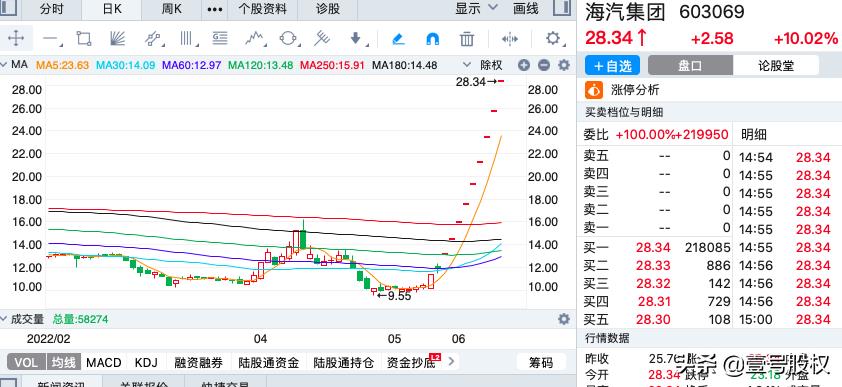Select the MACD indicator
Screen dimensions: 842x387
pos(104,362)
